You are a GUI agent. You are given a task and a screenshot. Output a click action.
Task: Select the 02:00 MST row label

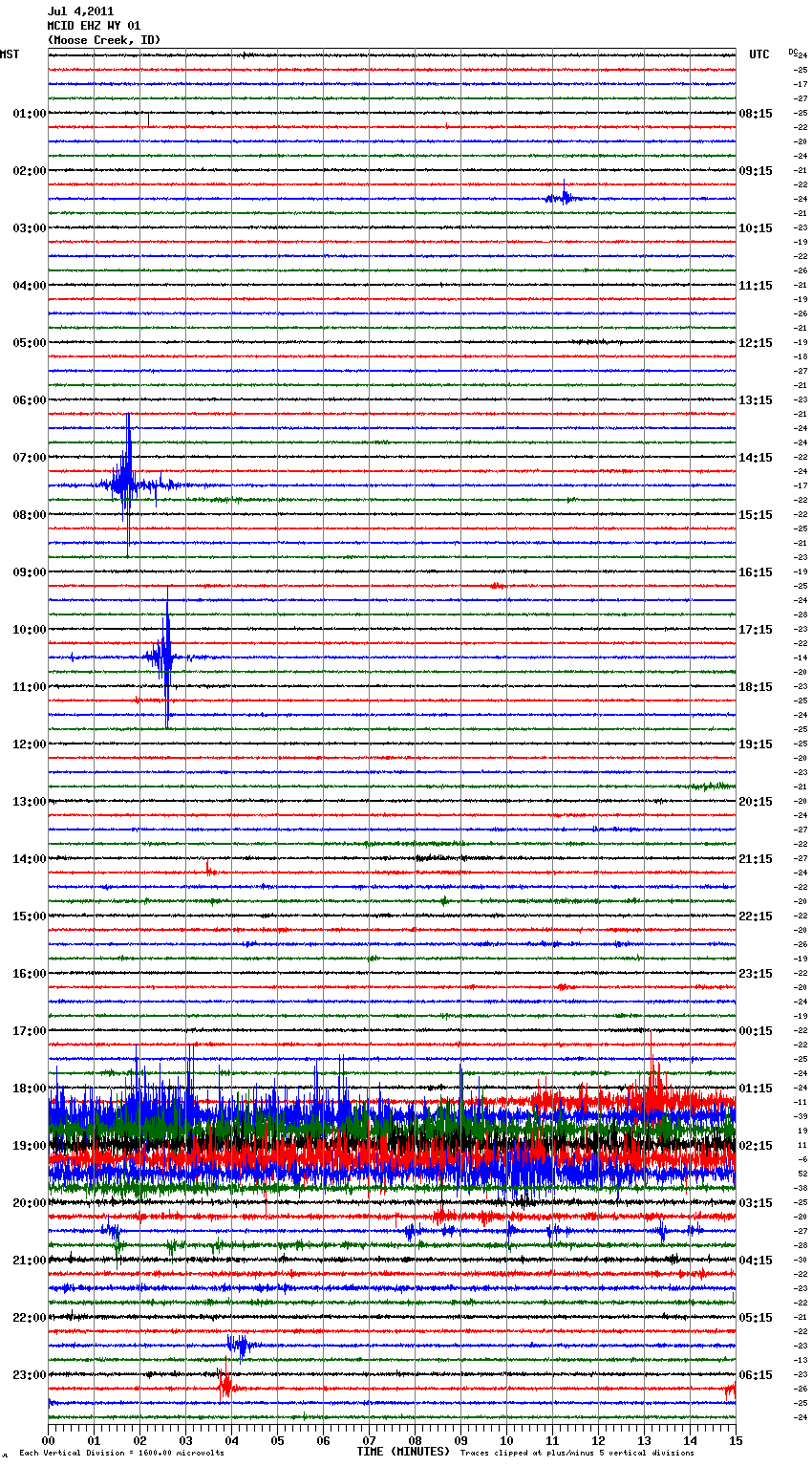coord(30,171)
